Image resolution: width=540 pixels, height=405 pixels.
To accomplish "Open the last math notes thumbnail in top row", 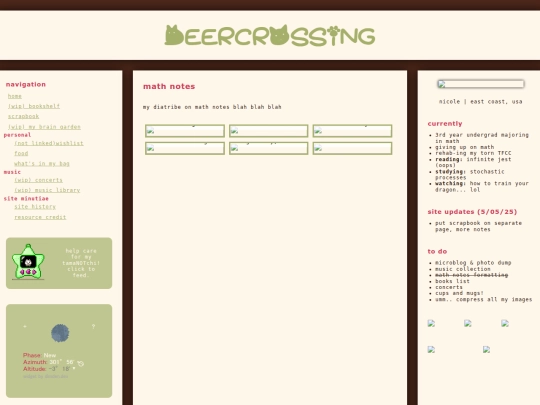I will [x=352, y=131].
